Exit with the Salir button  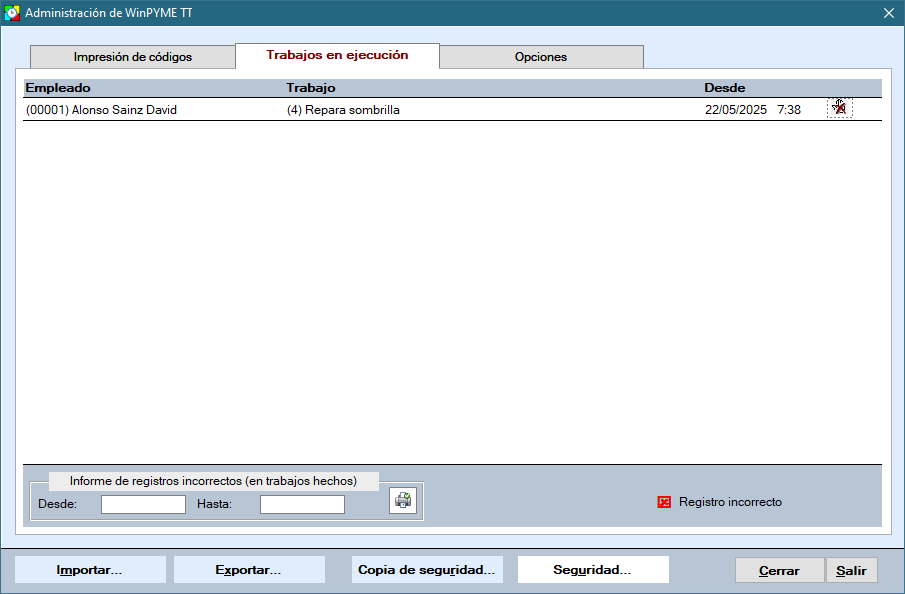coord(852,571)
